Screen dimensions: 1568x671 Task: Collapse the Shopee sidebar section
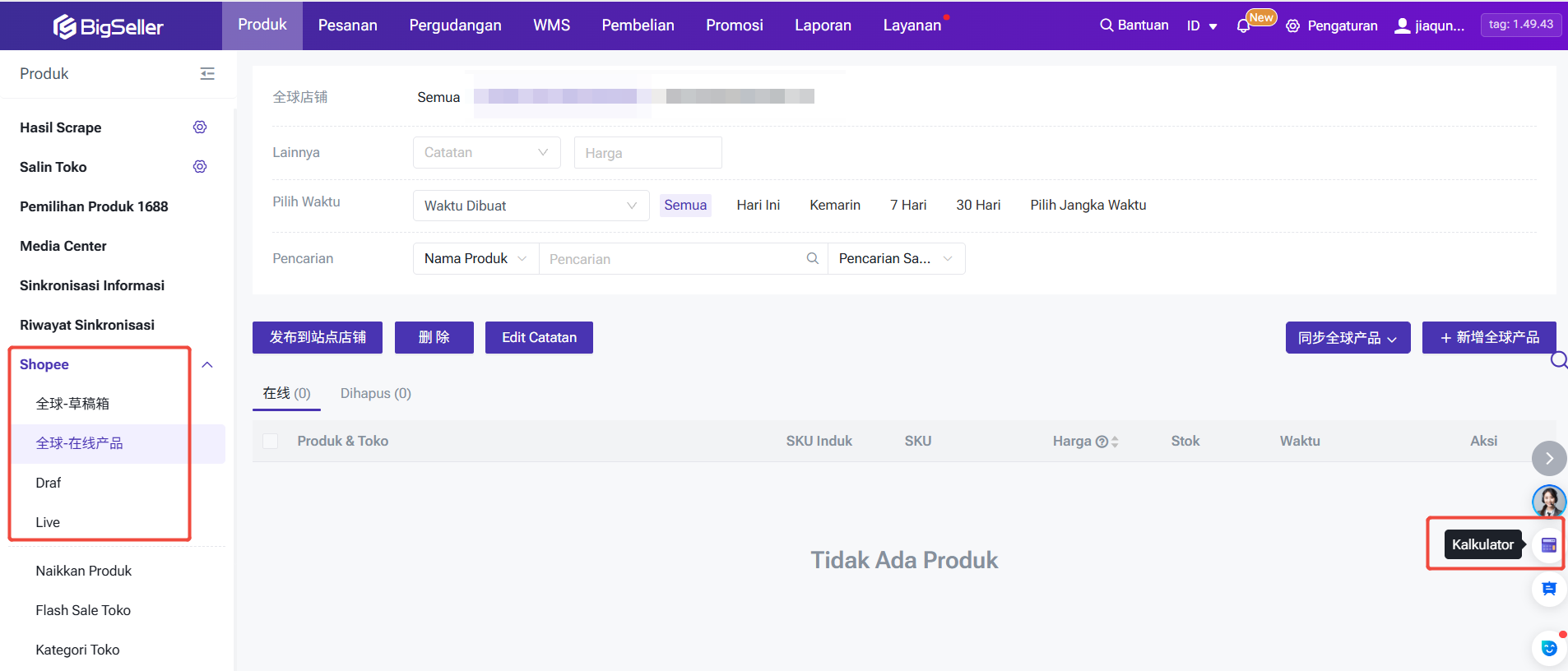207,364
